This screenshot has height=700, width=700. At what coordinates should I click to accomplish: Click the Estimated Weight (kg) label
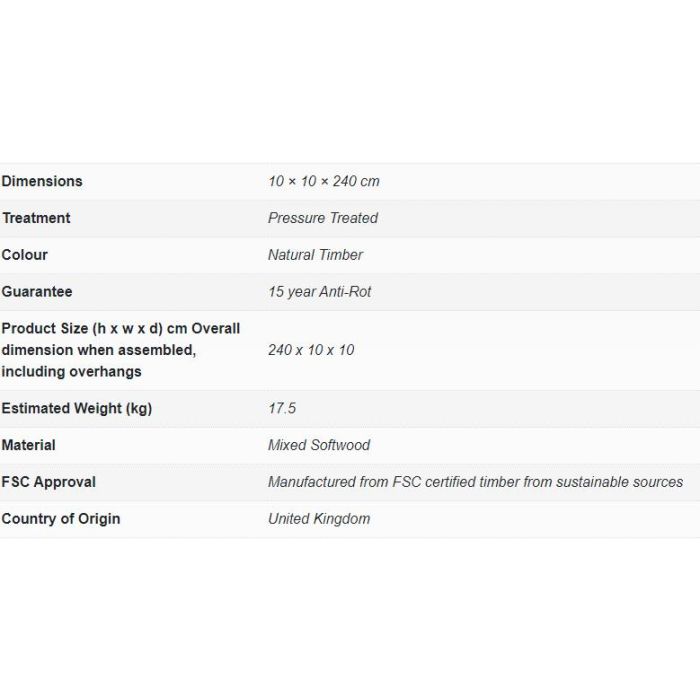(x=77, y=408)
